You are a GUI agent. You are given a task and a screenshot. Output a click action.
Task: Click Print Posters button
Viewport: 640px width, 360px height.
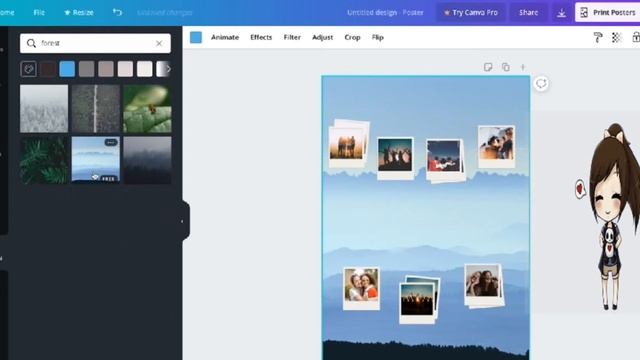[608, 13]
